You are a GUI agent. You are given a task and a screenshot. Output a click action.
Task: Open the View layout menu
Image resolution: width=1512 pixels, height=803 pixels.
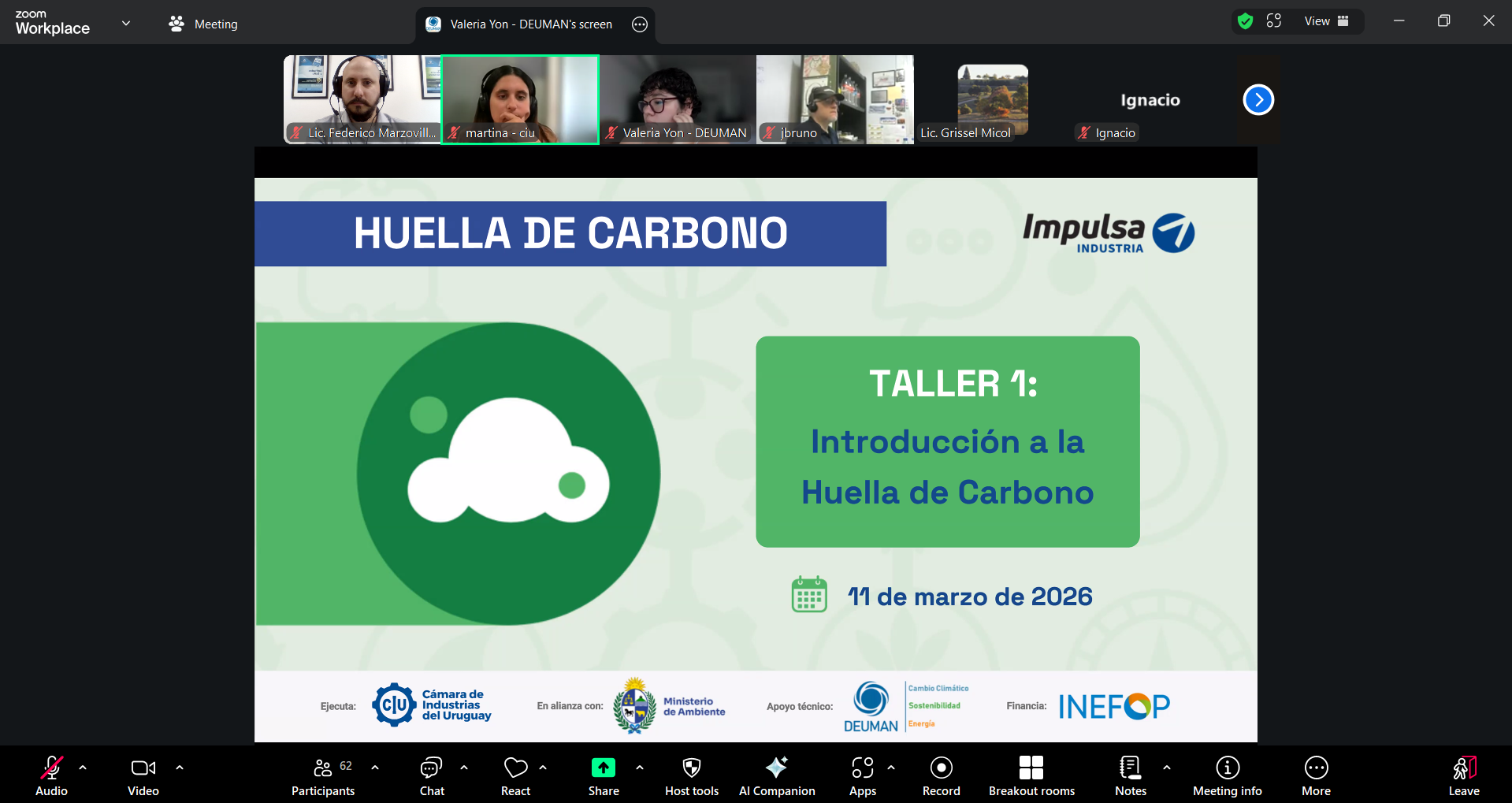pos(1327,21)
